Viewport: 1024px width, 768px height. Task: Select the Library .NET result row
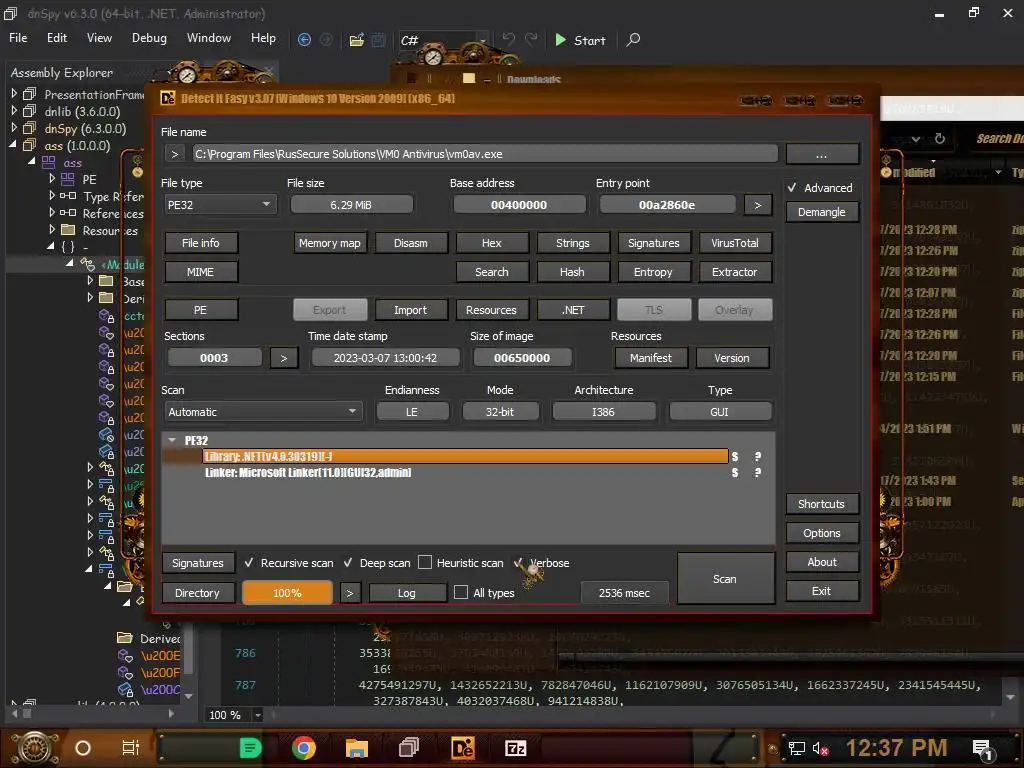click(x=465, y=456)
